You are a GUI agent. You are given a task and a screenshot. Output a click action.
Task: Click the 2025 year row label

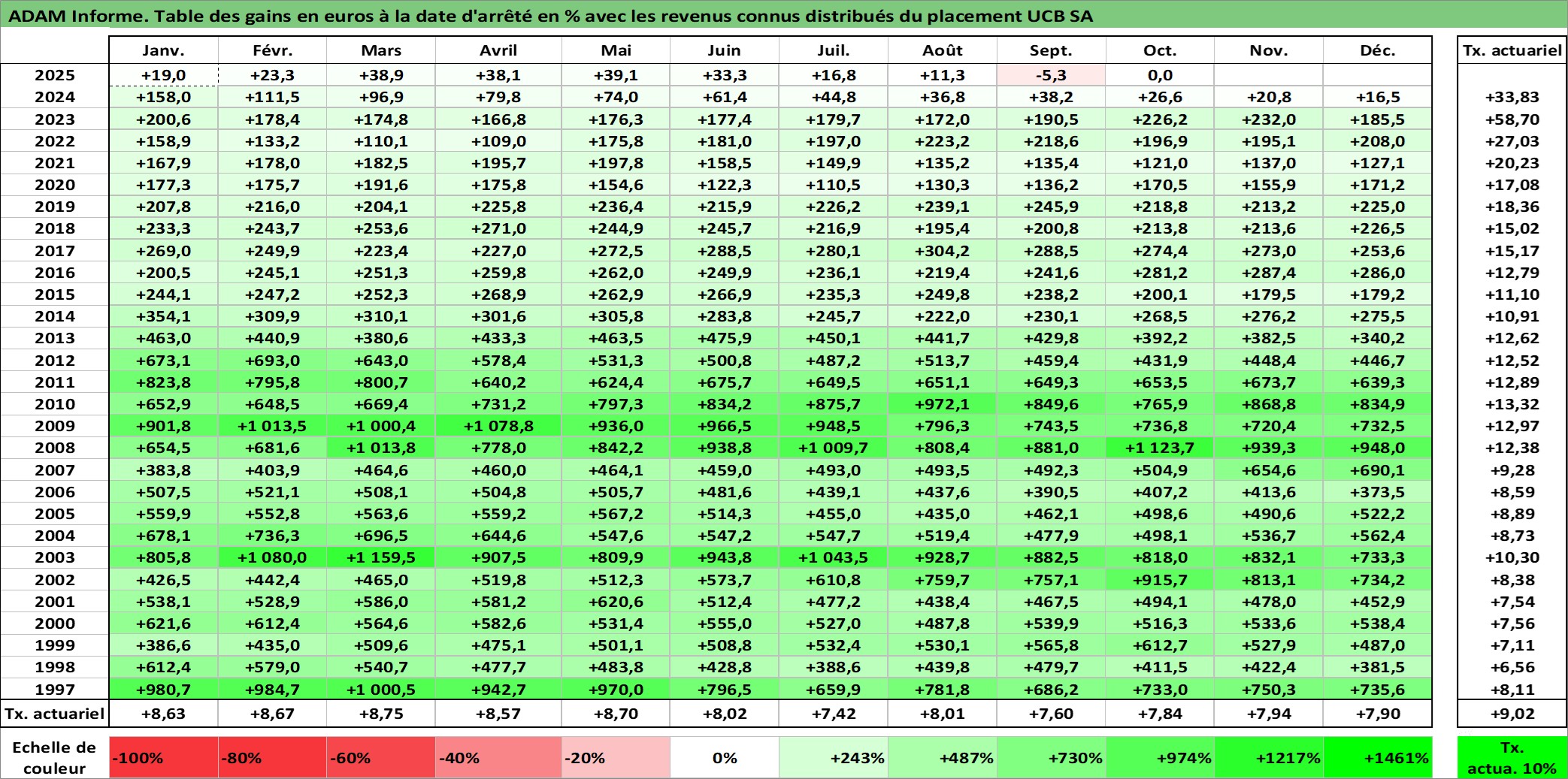[54, 75]
